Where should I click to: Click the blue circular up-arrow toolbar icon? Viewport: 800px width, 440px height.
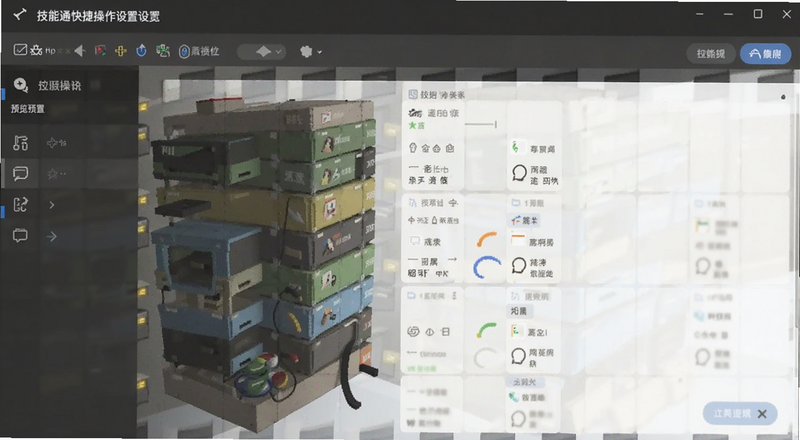141,50
